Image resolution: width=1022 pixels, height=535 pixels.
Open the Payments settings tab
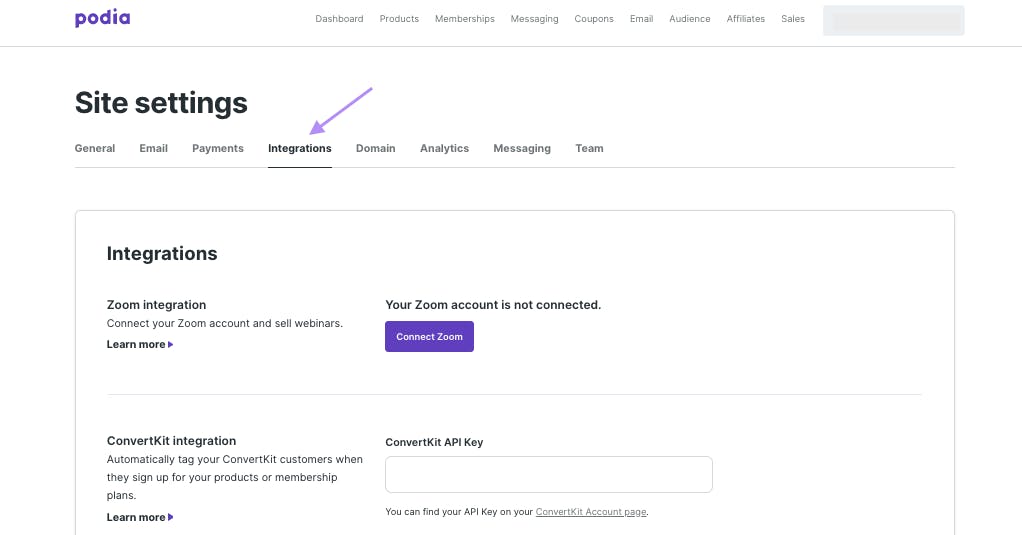click(x=218, y=149)
